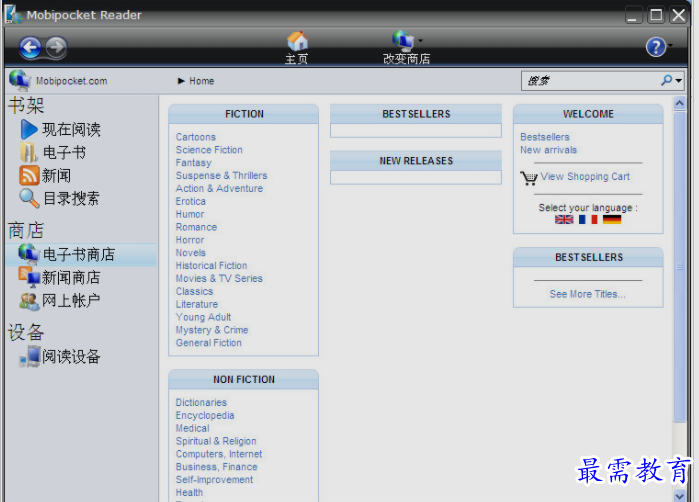Screen dimensions: 699x502
Task: Click See More Titles link
Action: point(588,294)
